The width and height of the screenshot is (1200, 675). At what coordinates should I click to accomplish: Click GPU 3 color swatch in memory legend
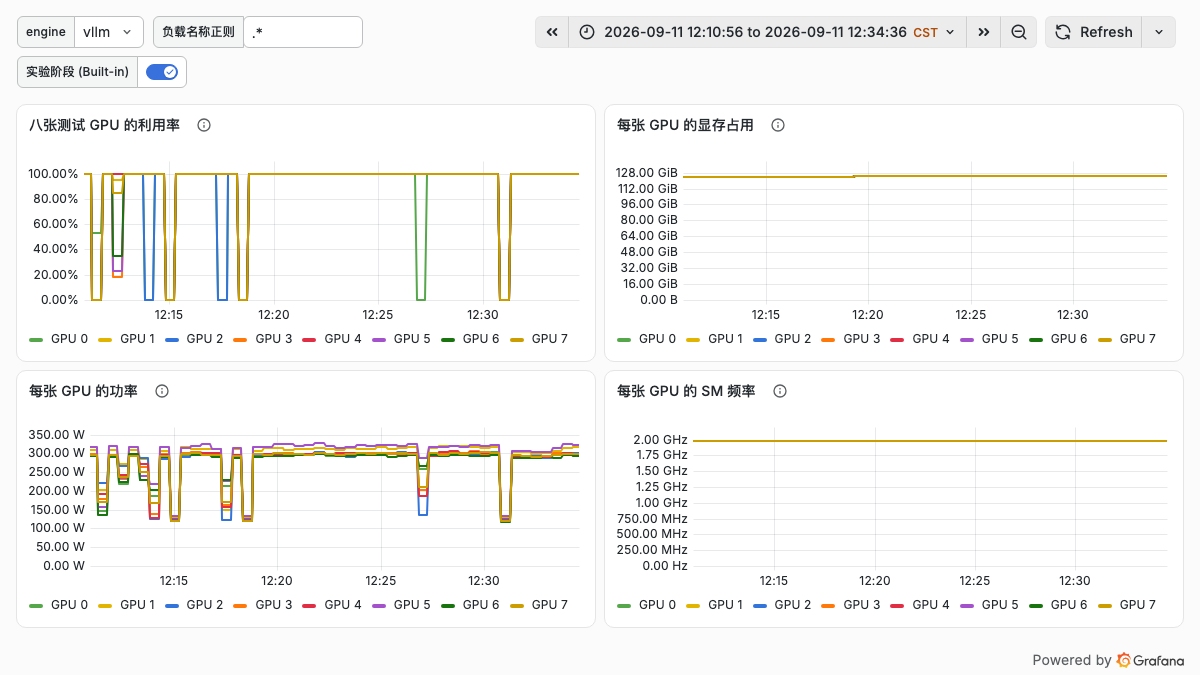(x=829, y=339)
